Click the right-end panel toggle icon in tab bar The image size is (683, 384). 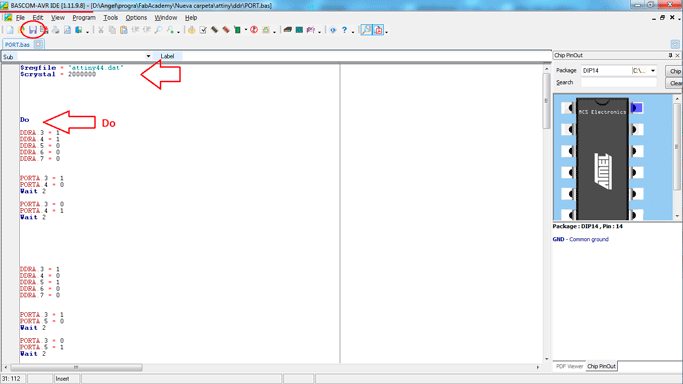click(675, 44)
